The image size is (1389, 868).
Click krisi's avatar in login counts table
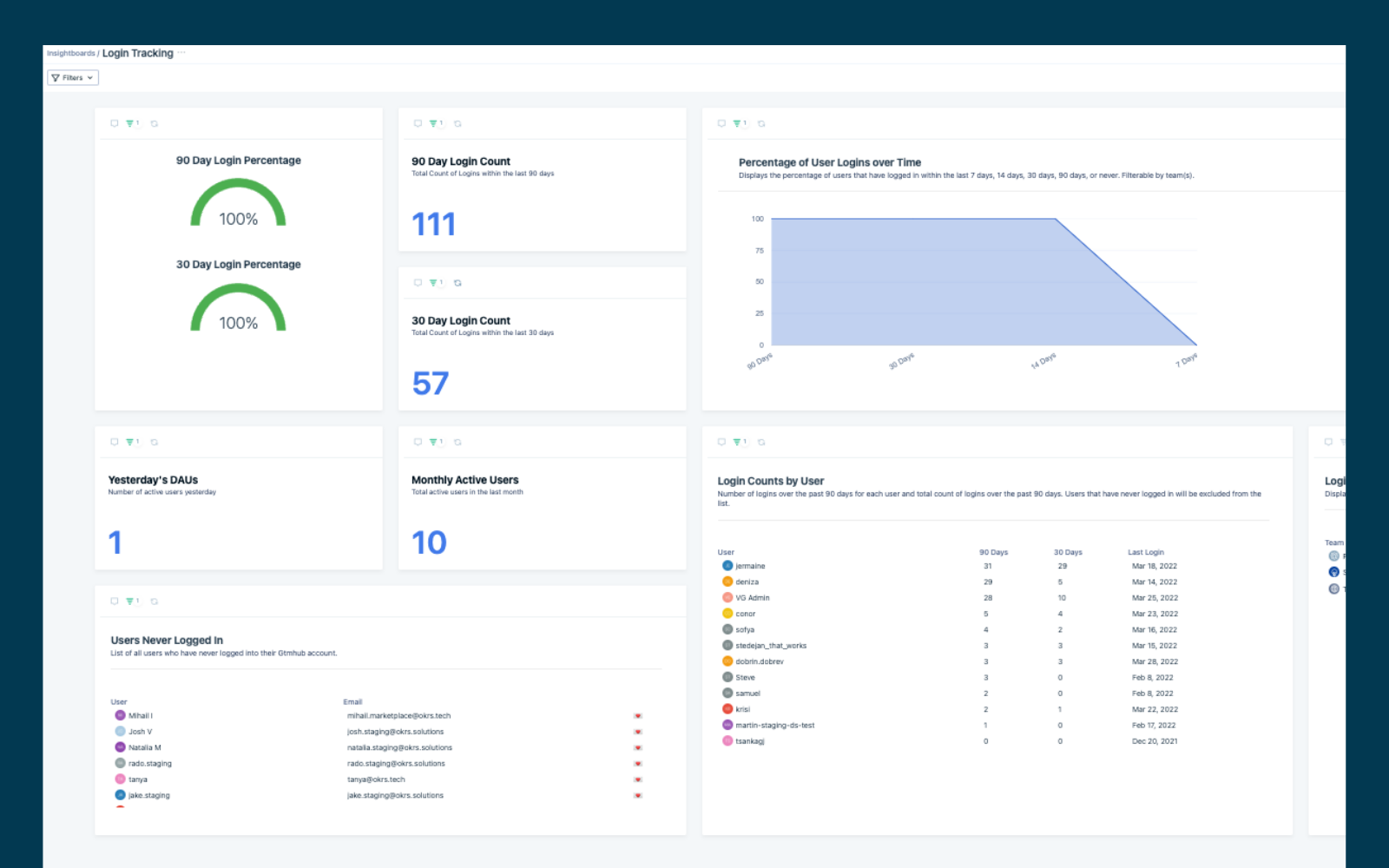click(727, 709)
